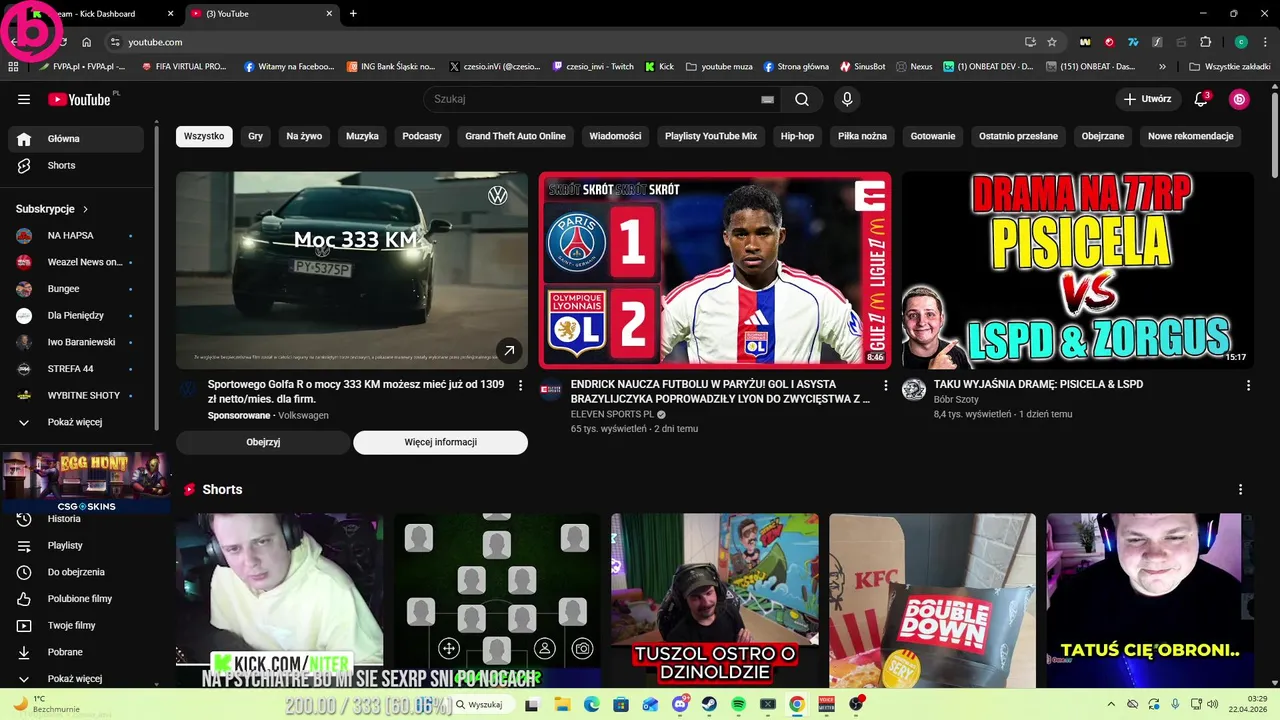The image size is (1280, 720).
Task: Expand subscriptions with Pokaż więcej
Action: click(x=76, y=422)
